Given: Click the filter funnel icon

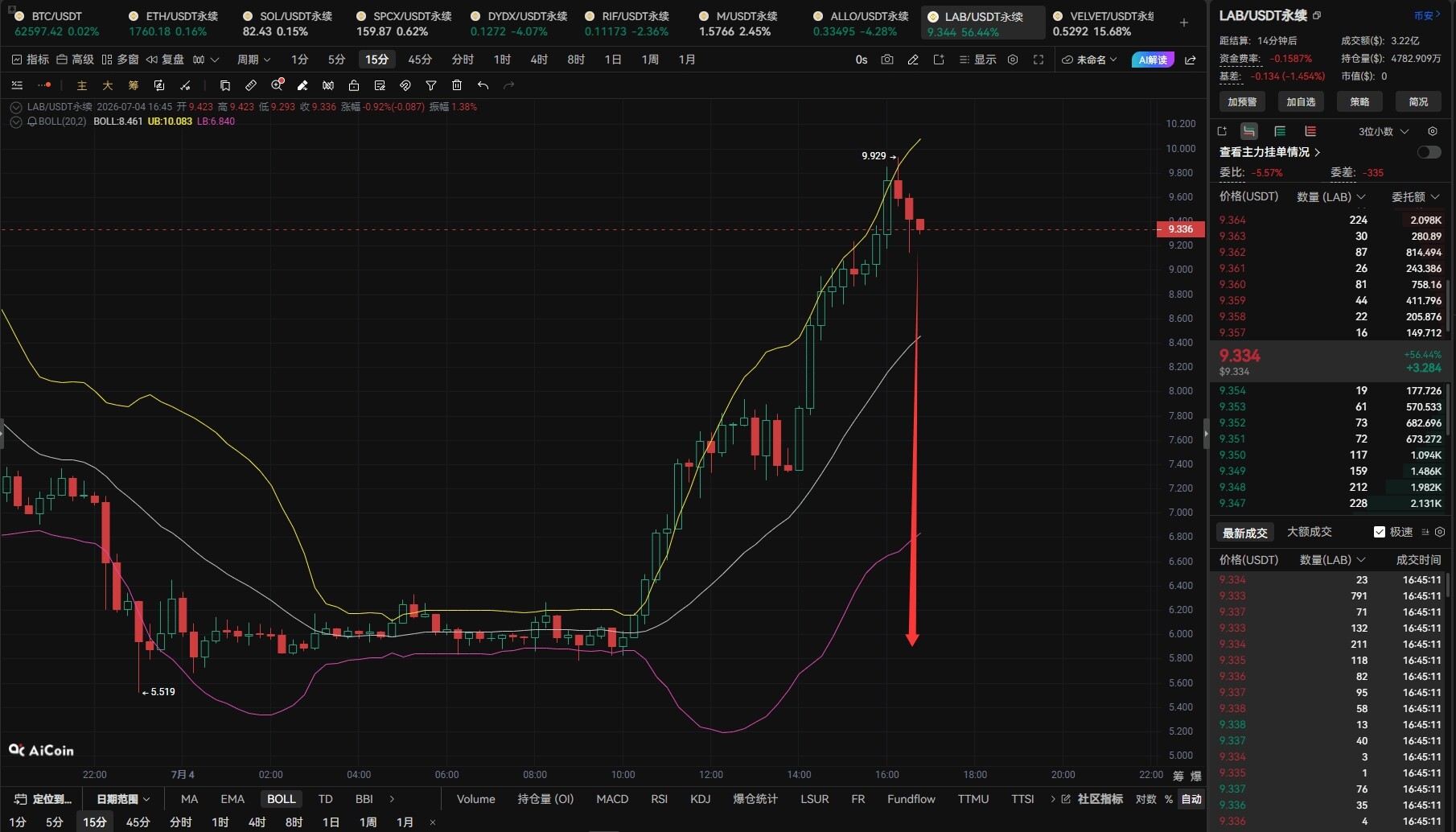Looking at the screenshot, I should pos(431,85).
